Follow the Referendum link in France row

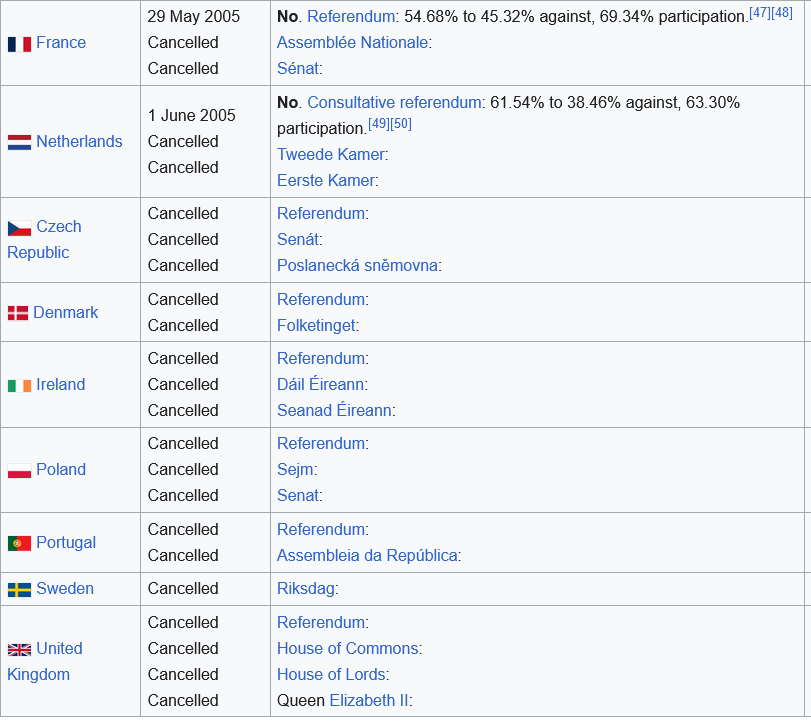click(351, 17)
